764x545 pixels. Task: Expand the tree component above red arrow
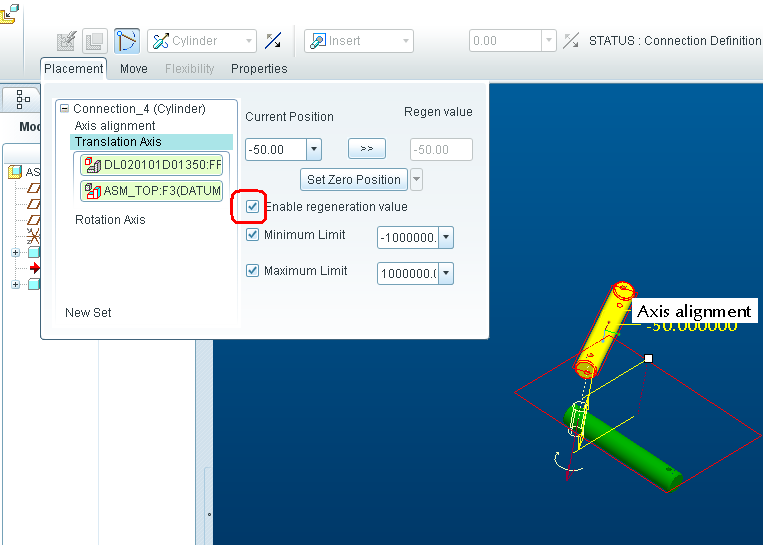coord(16,252)
